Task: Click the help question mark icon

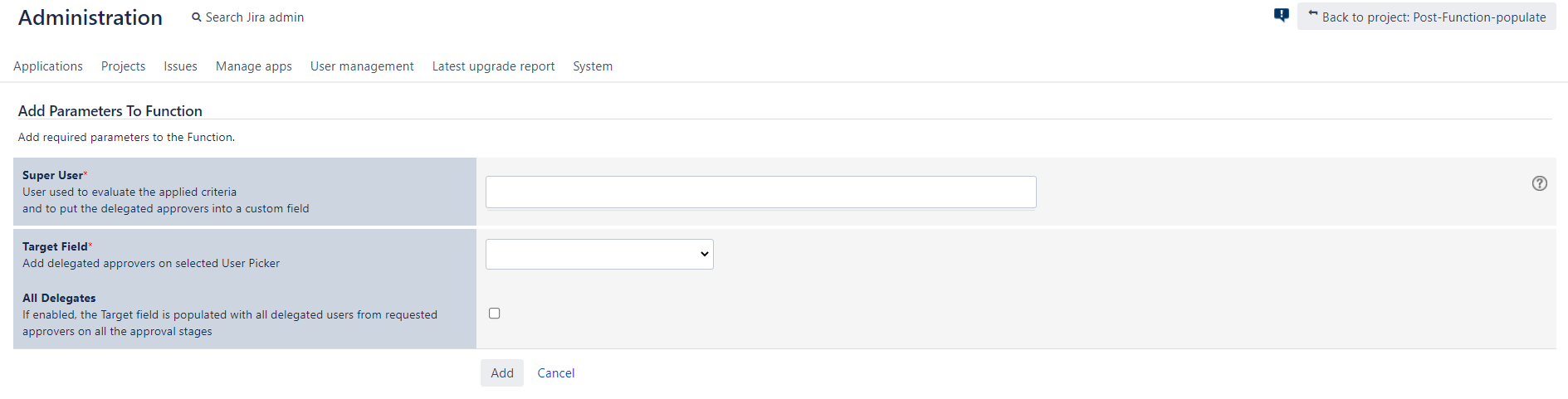Action: (1540, 183)
